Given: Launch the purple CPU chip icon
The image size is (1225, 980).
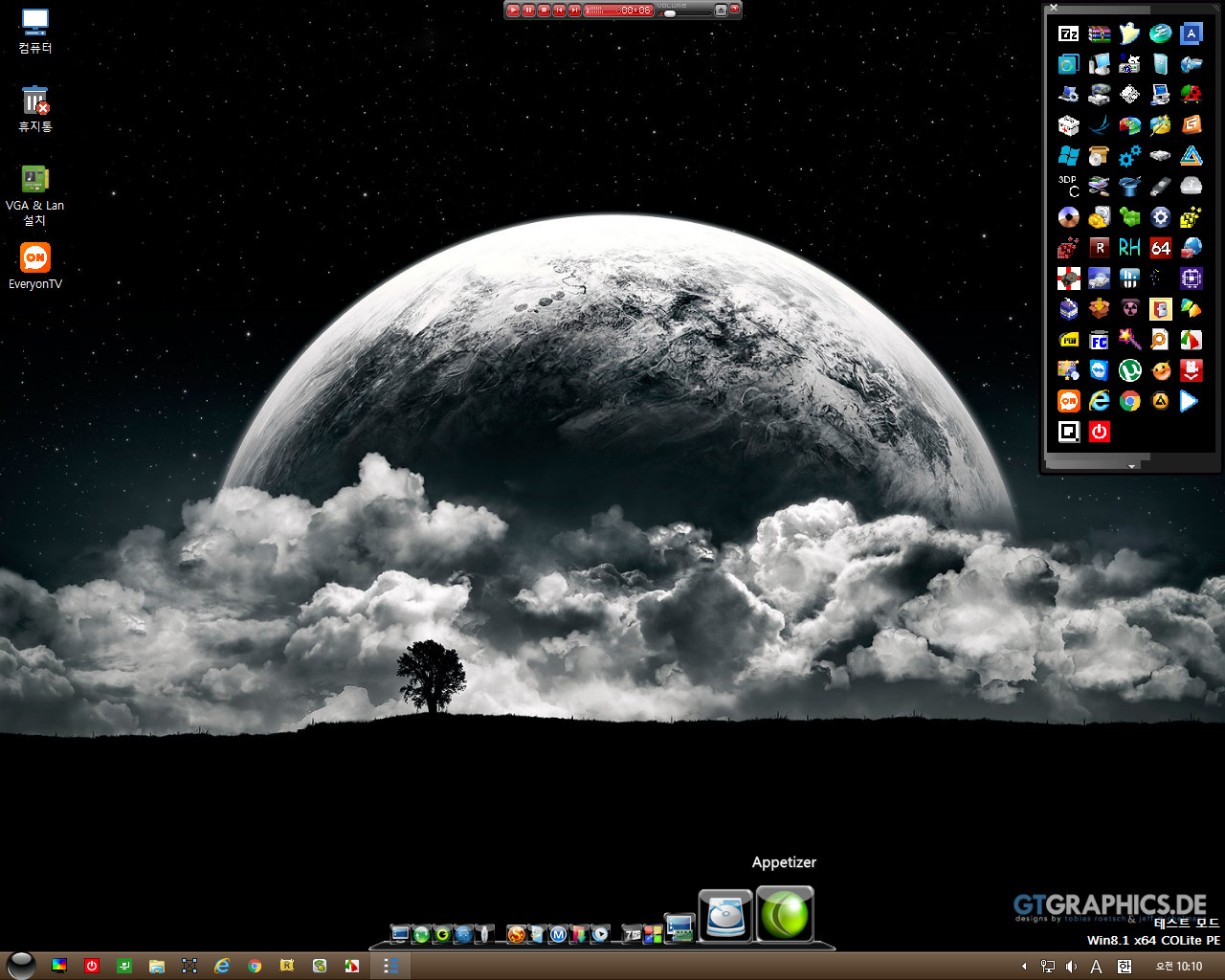Looking at the screenshot, I should tap(1192, 278).
